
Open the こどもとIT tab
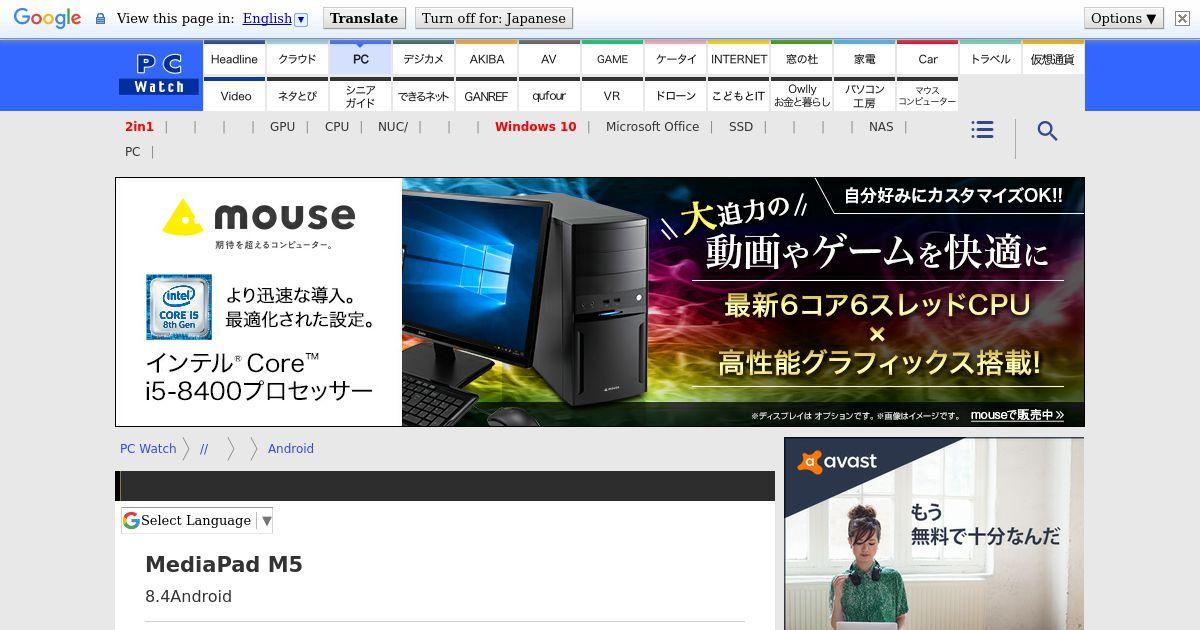pos(738,96)
